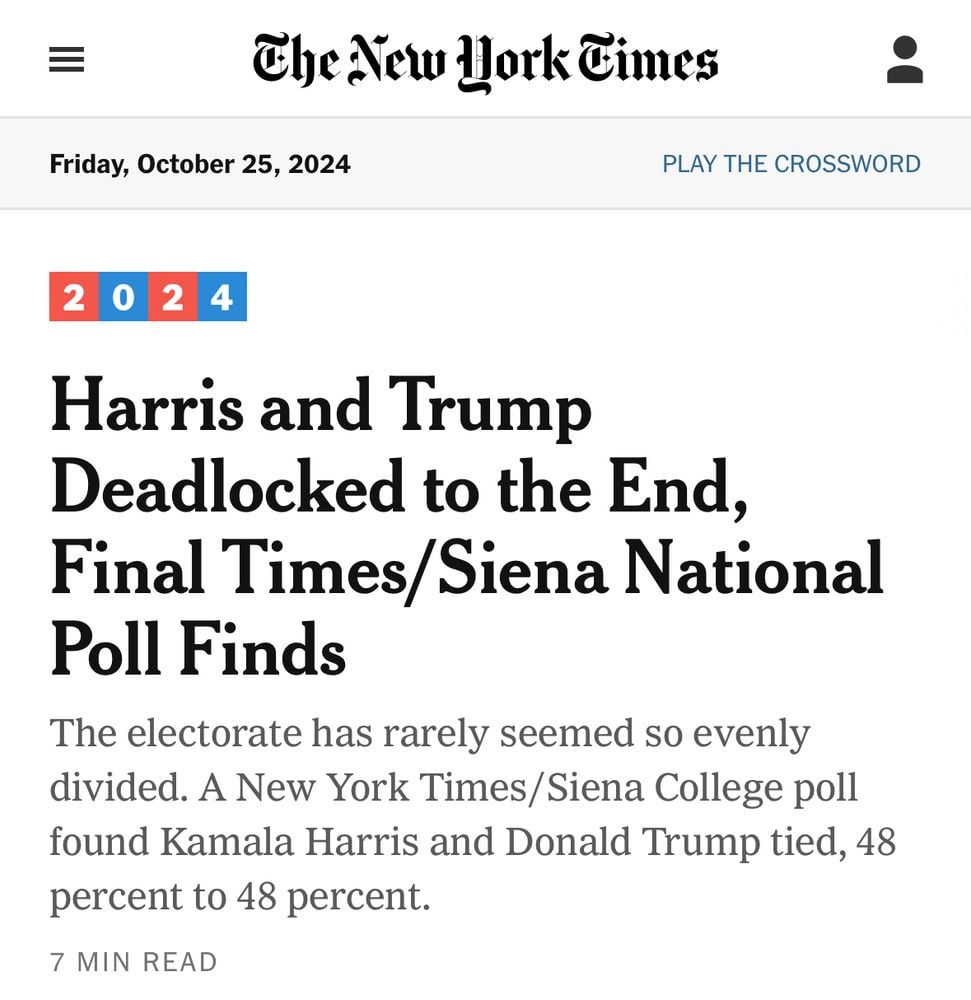
Task: Click the first red "2" election badge tile
Action: 73,297
